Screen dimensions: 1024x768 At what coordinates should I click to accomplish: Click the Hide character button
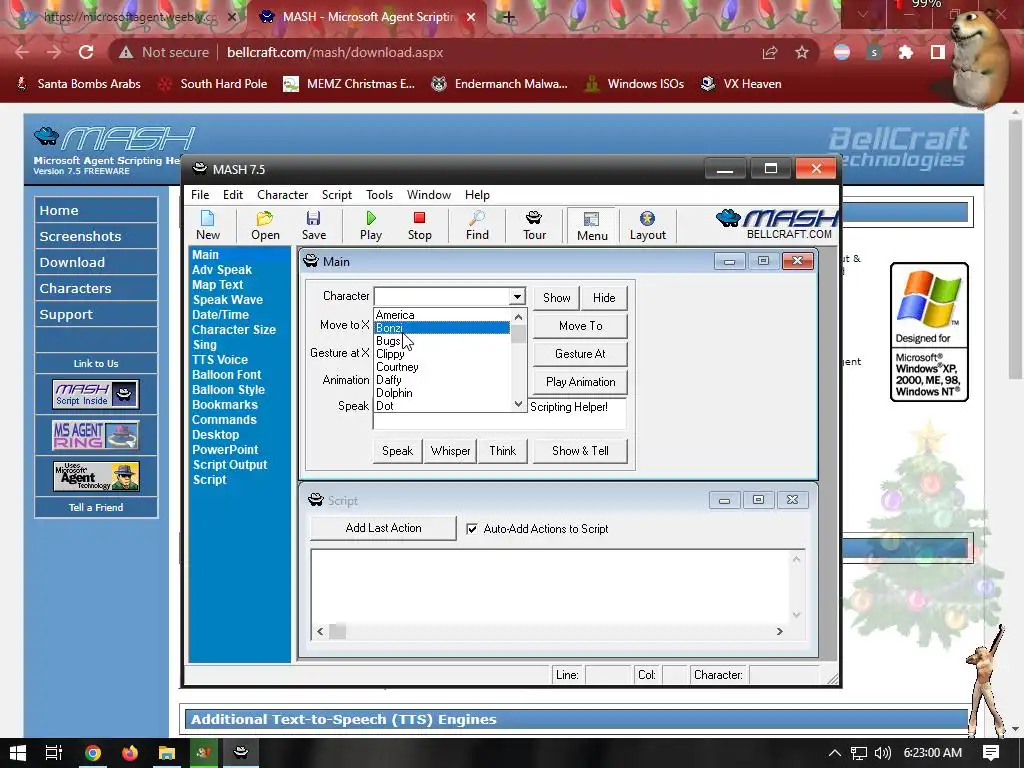point(603,298)
